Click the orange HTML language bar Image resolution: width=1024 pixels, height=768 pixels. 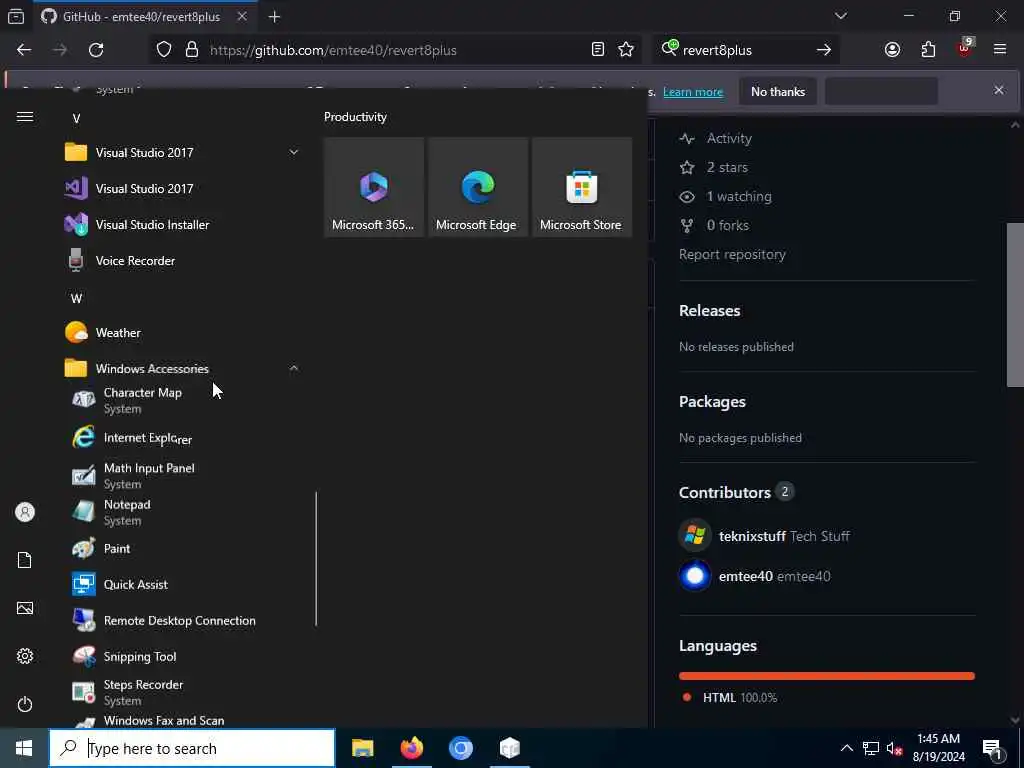(827, 677)
